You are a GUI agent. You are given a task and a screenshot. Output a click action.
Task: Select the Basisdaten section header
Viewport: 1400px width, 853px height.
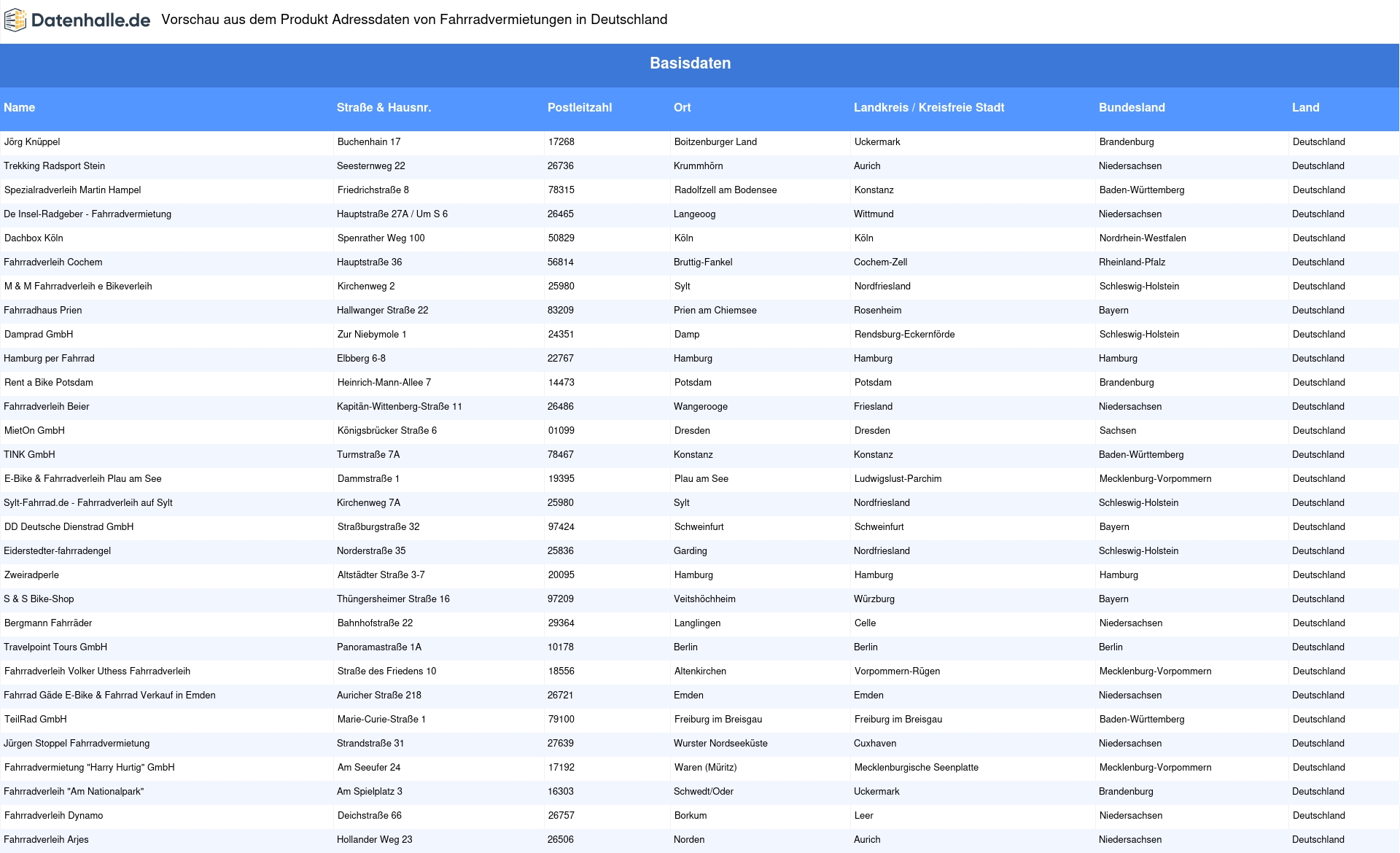pyautogui.click(x=690, y=63)
